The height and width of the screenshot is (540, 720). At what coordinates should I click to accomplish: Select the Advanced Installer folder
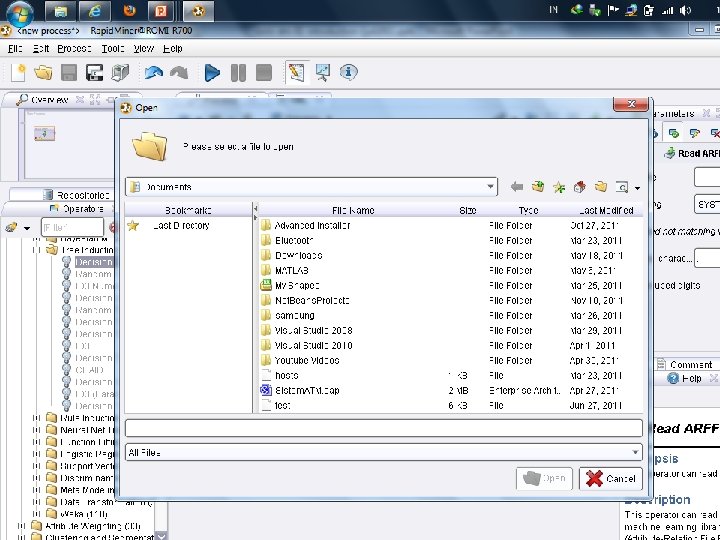click(x=312, y=225)
